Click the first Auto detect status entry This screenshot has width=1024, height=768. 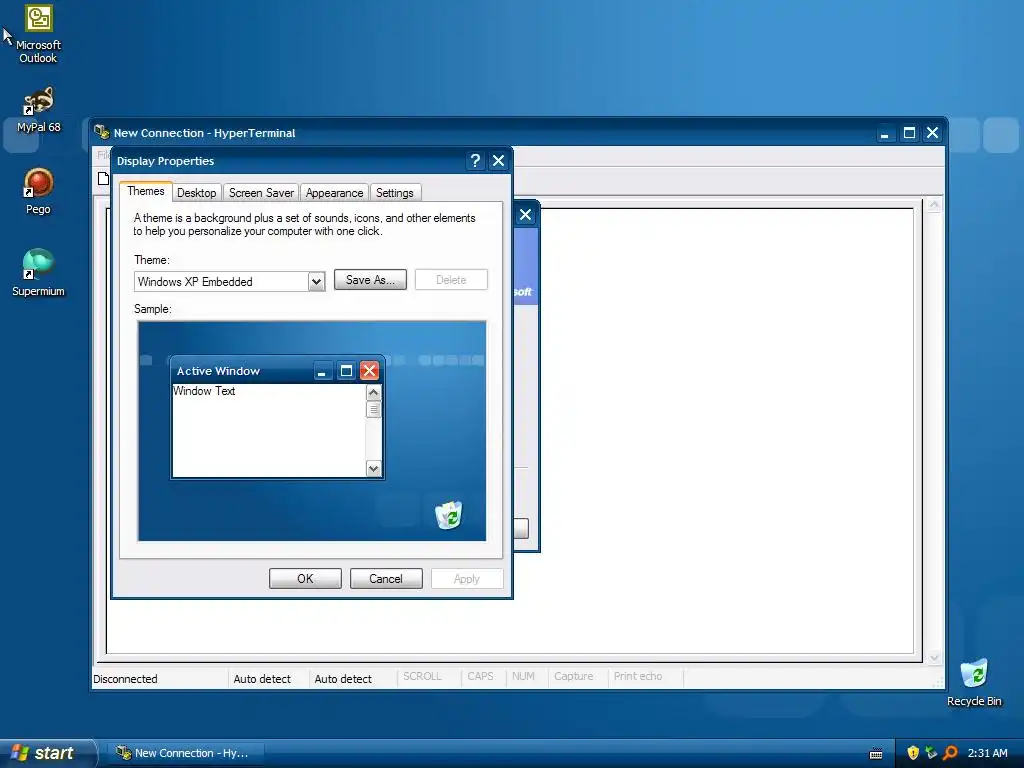pyautogui.click(x=262, y=679)
